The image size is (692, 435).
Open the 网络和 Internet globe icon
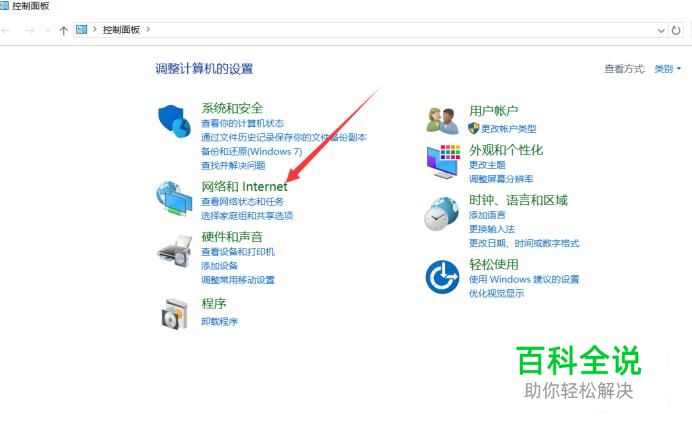pyautogui.click(x=174, y=199)
